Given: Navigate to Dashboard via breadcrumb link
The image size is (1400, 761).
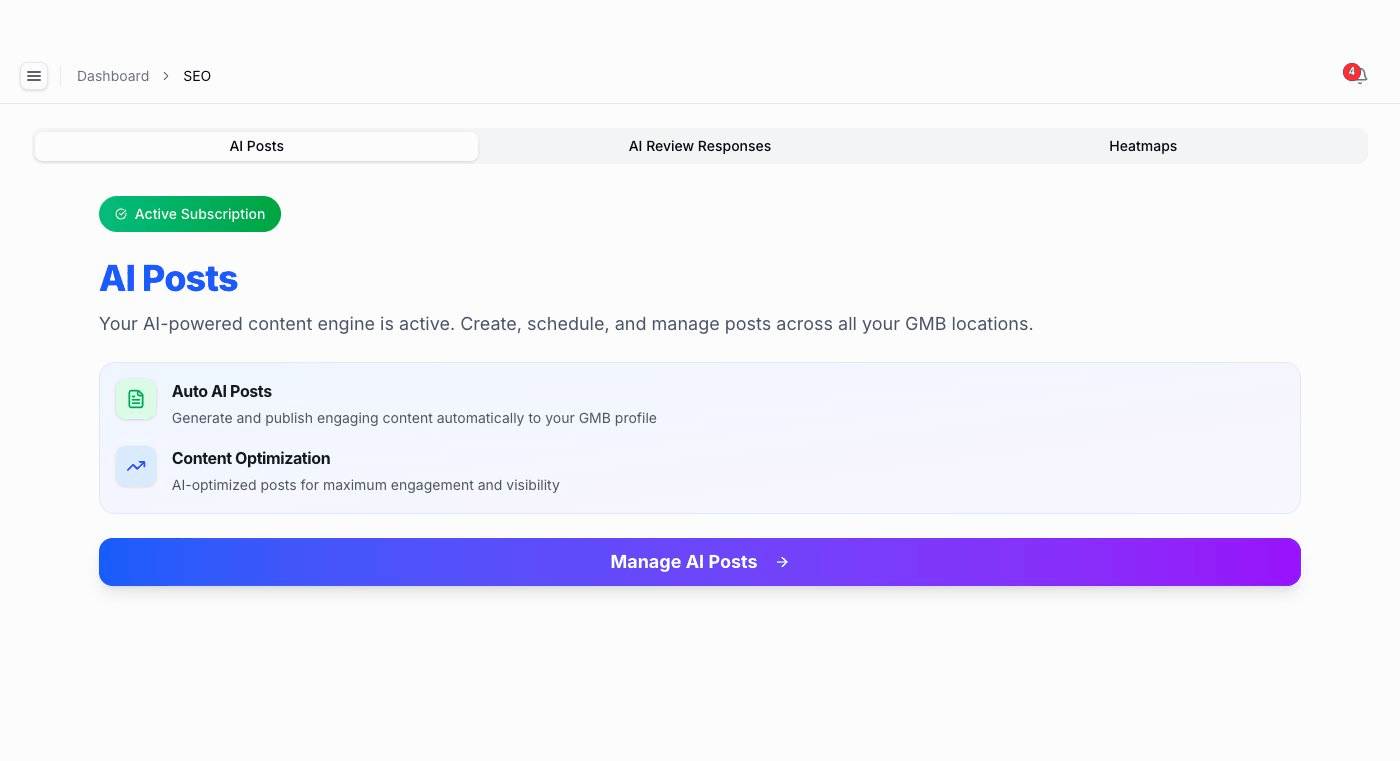Looking at the screenshot, I should tap(113, 76).
